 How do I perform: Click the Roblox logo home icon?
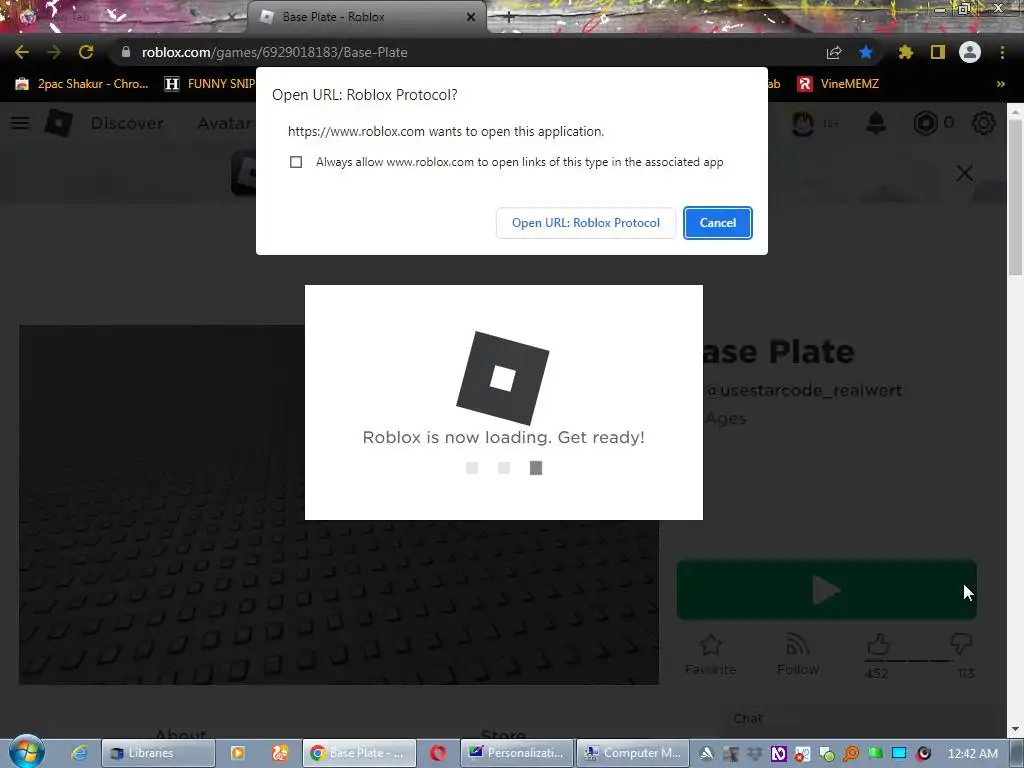(59, 123)
